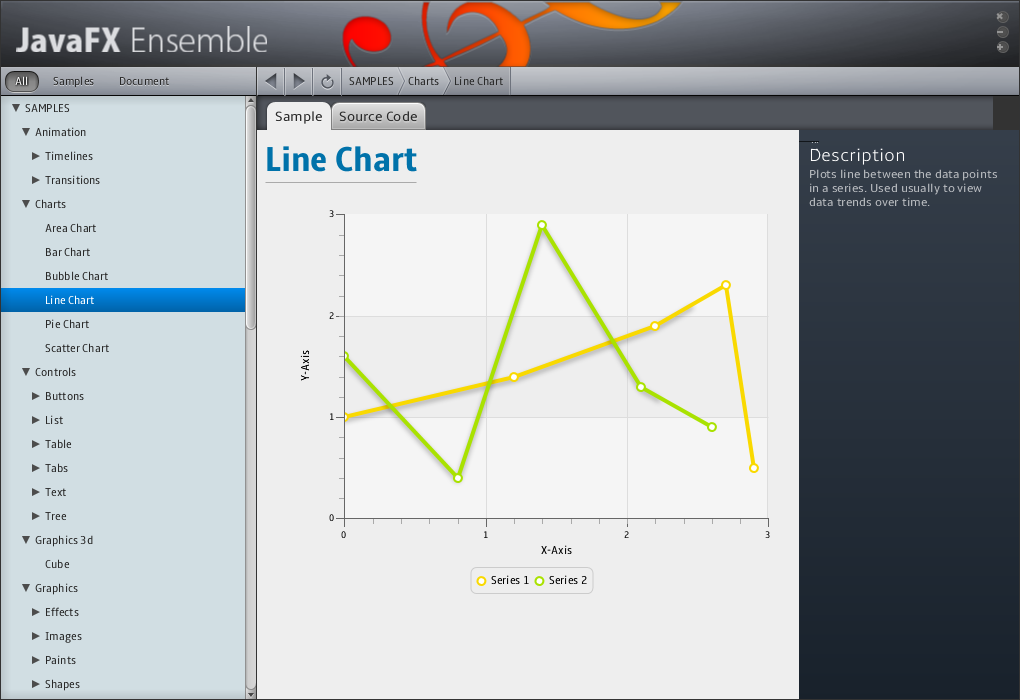Collapse the SAMPLES tree root
1020x700 pixels.
tap(16, 108)
